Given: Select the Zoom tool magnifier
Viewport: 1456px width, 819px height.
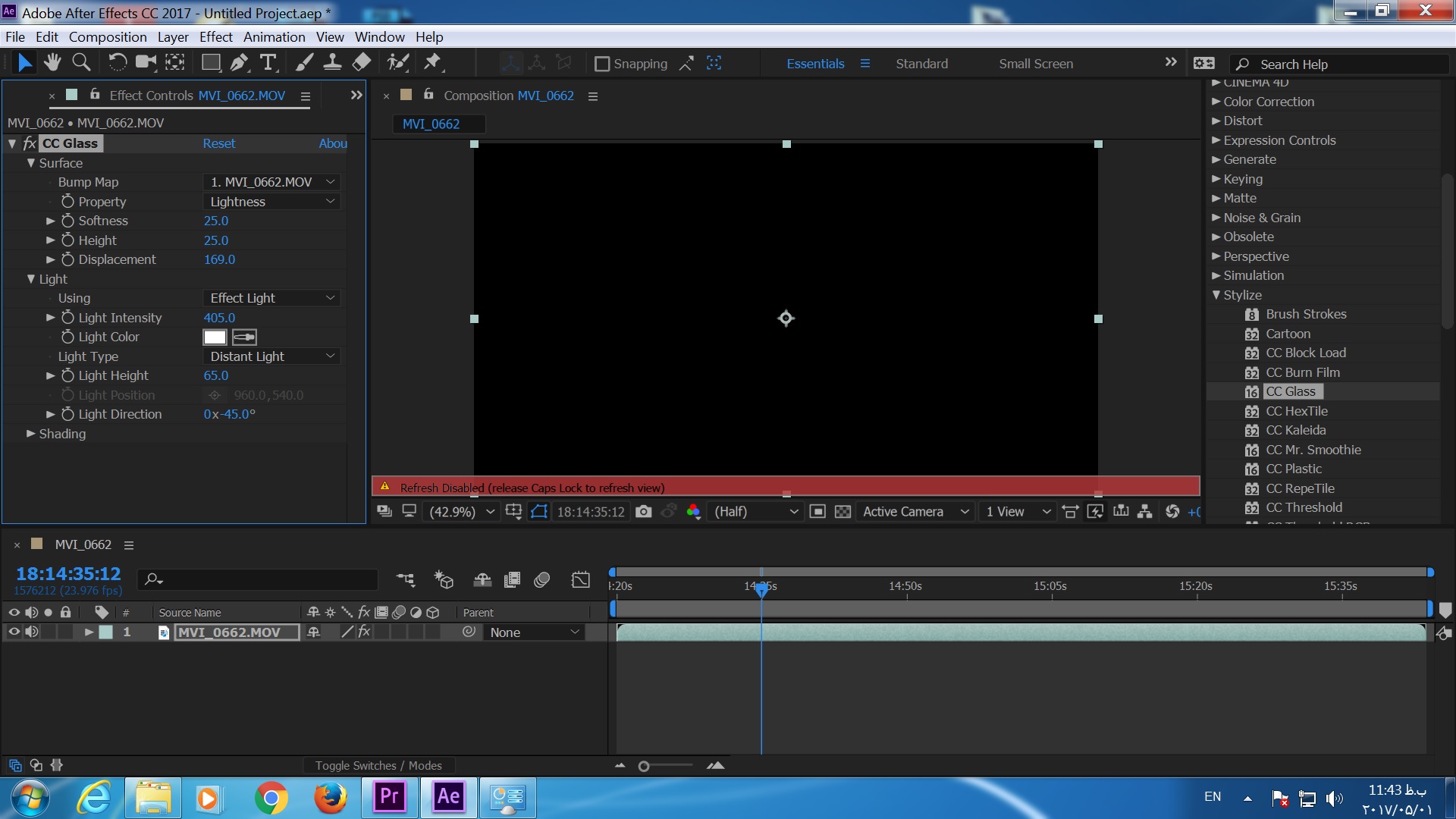Looking at the screenshot, I should coord(81,63).
